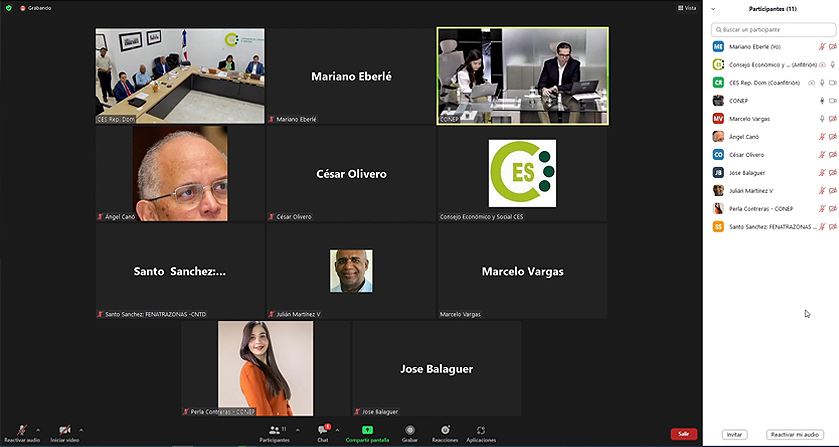Click the red Salir button
839x447 pixels.
pos(684,434)
